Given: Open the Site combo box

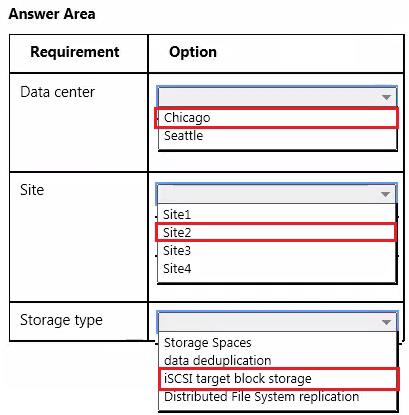Looking at the screenshot, I should pyautogui.click(x=277, y=194).
